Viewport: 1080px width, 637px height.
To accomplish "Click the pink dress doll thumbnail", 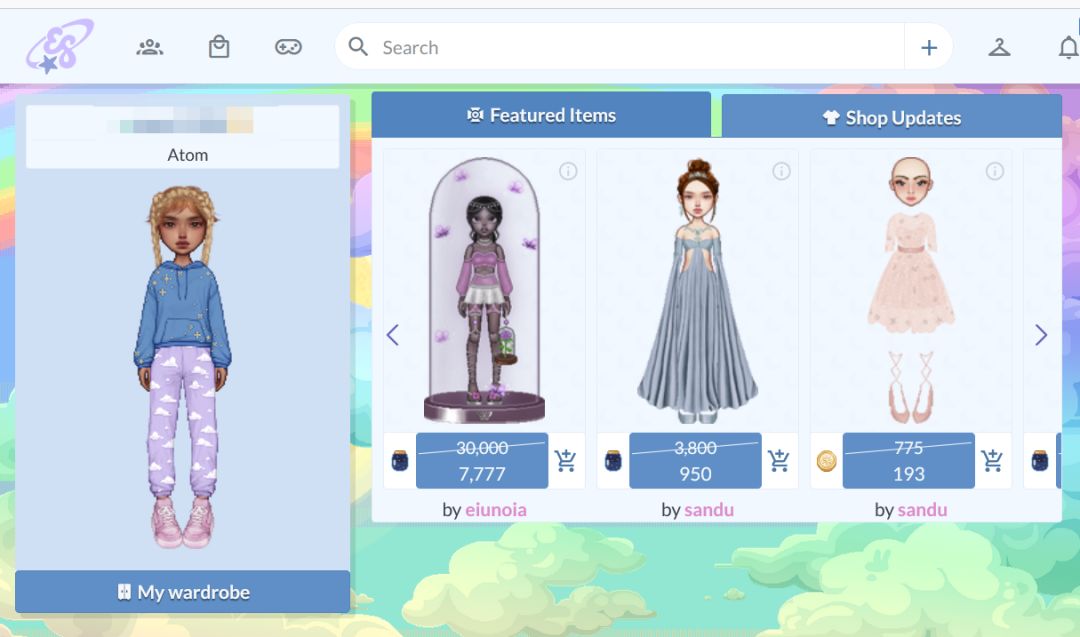I will tap(911, 289).
